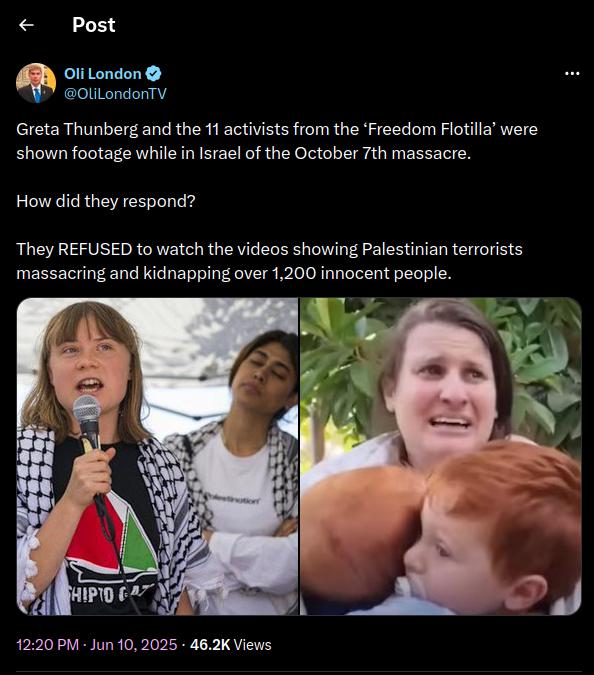Click the 12:20 PM timestamp
The width and height of the screenshot is (594, 675).
tap(48, 644)
